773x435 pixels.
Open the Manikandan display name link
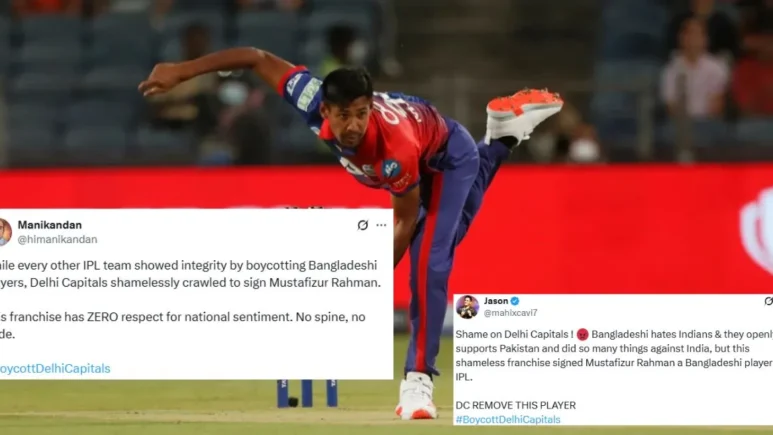(x=50, y=225)
